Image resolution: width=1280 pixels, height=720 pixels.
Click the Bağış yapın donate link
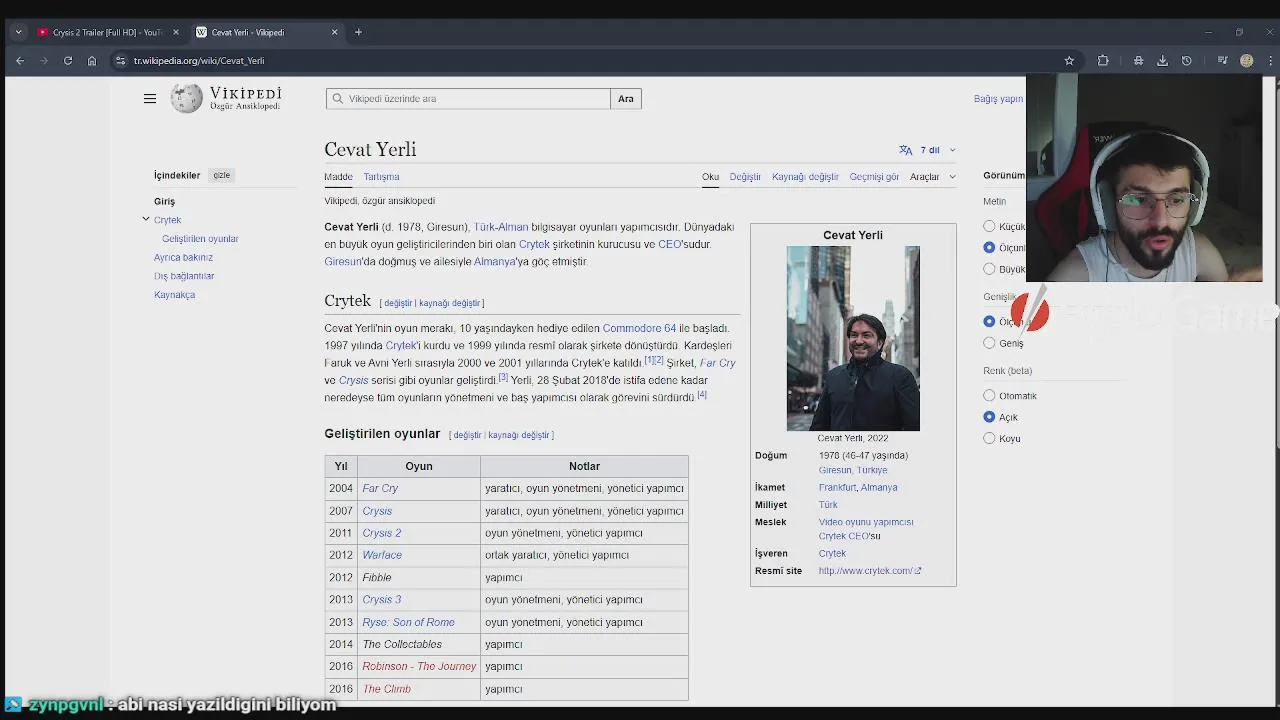click(x=998, y=99)
